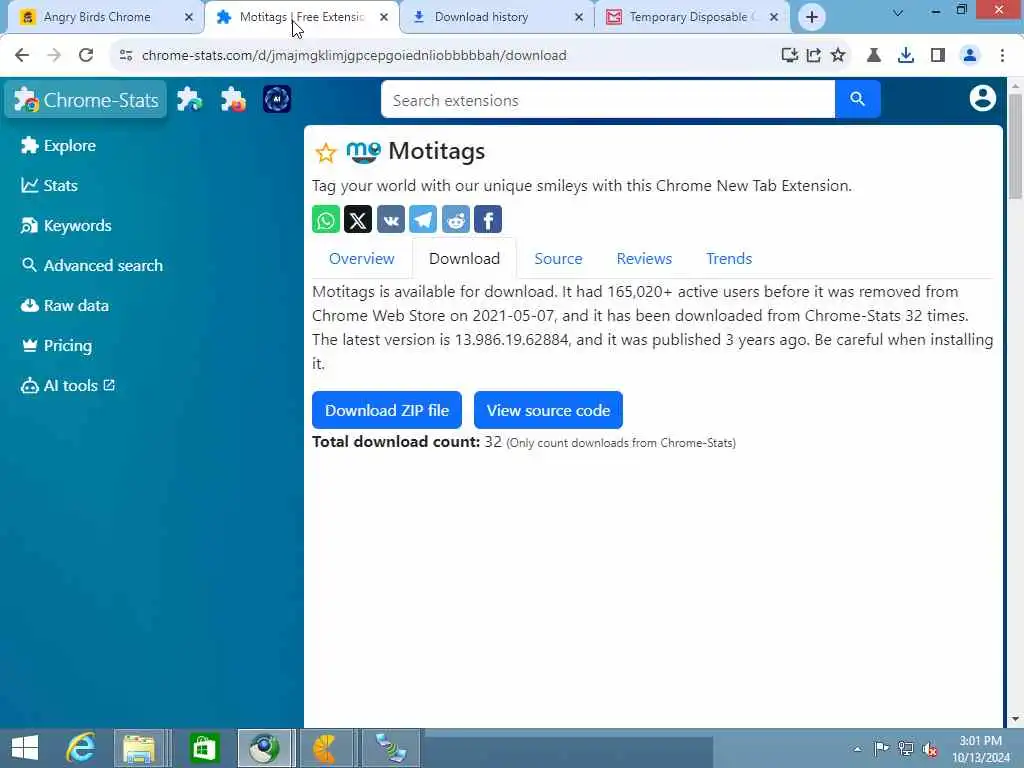This screenshot has width=1024, height=768.
Task: Select the Download tab
Action: pos(464,259)
